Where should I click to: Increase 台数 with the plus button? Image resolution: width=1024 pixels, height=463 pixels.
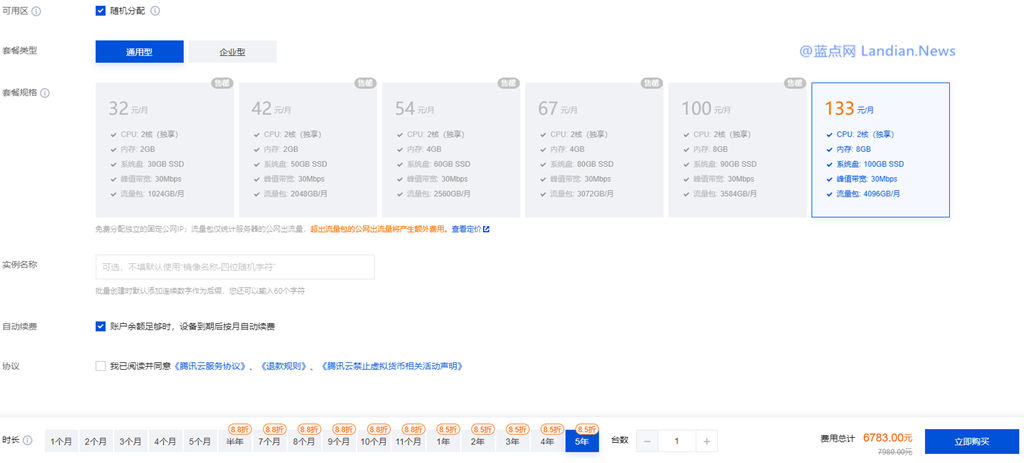click(707, 441)
